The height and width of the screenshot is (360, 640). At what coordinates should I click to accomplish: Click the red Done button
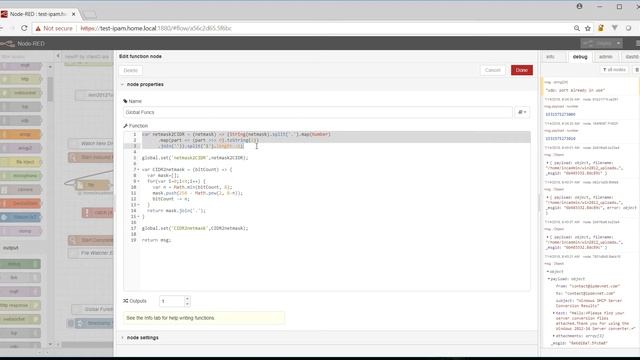522,70
